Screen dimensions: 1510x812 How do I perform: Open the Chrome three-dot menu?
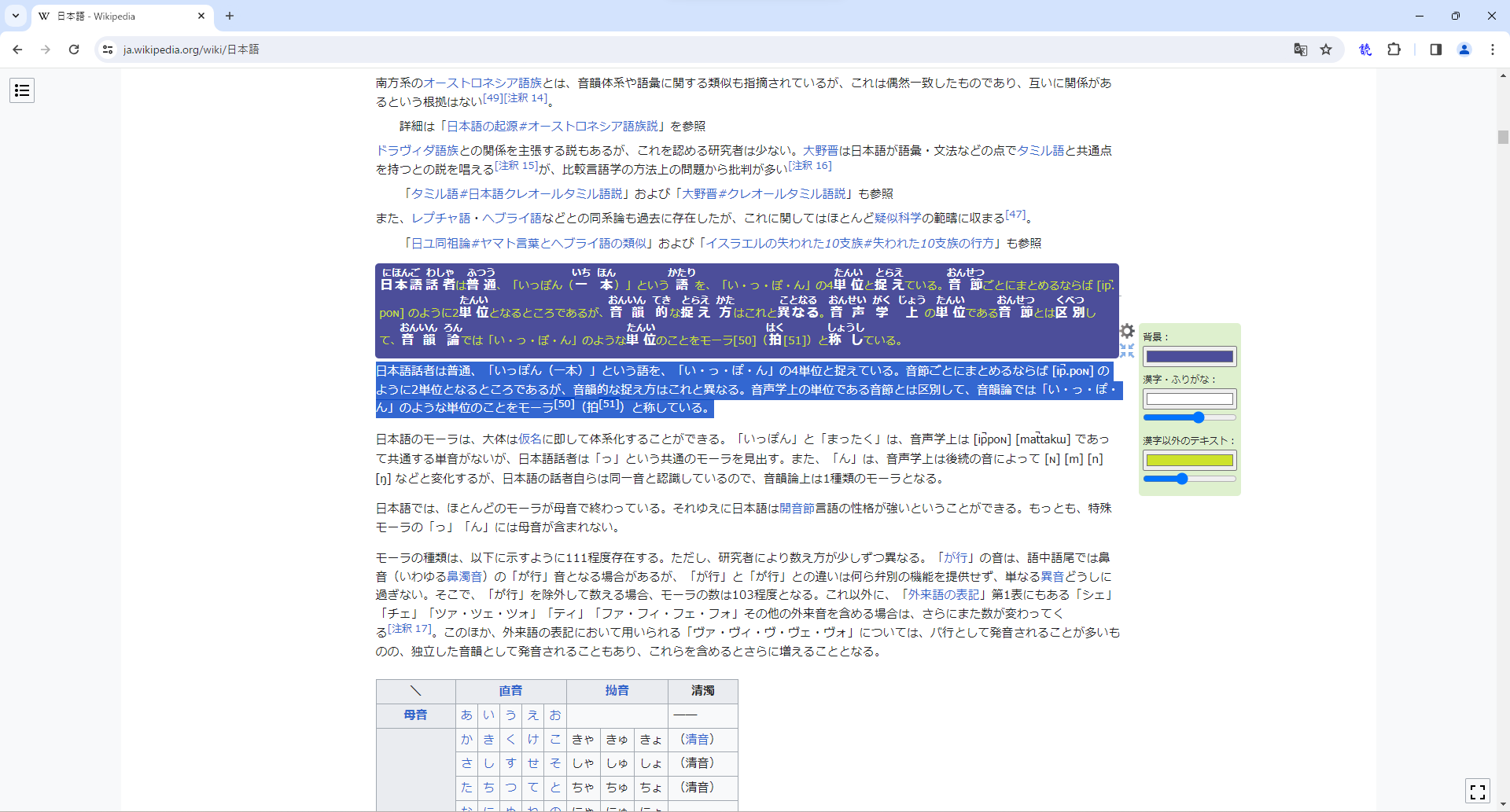(1492, 50)
